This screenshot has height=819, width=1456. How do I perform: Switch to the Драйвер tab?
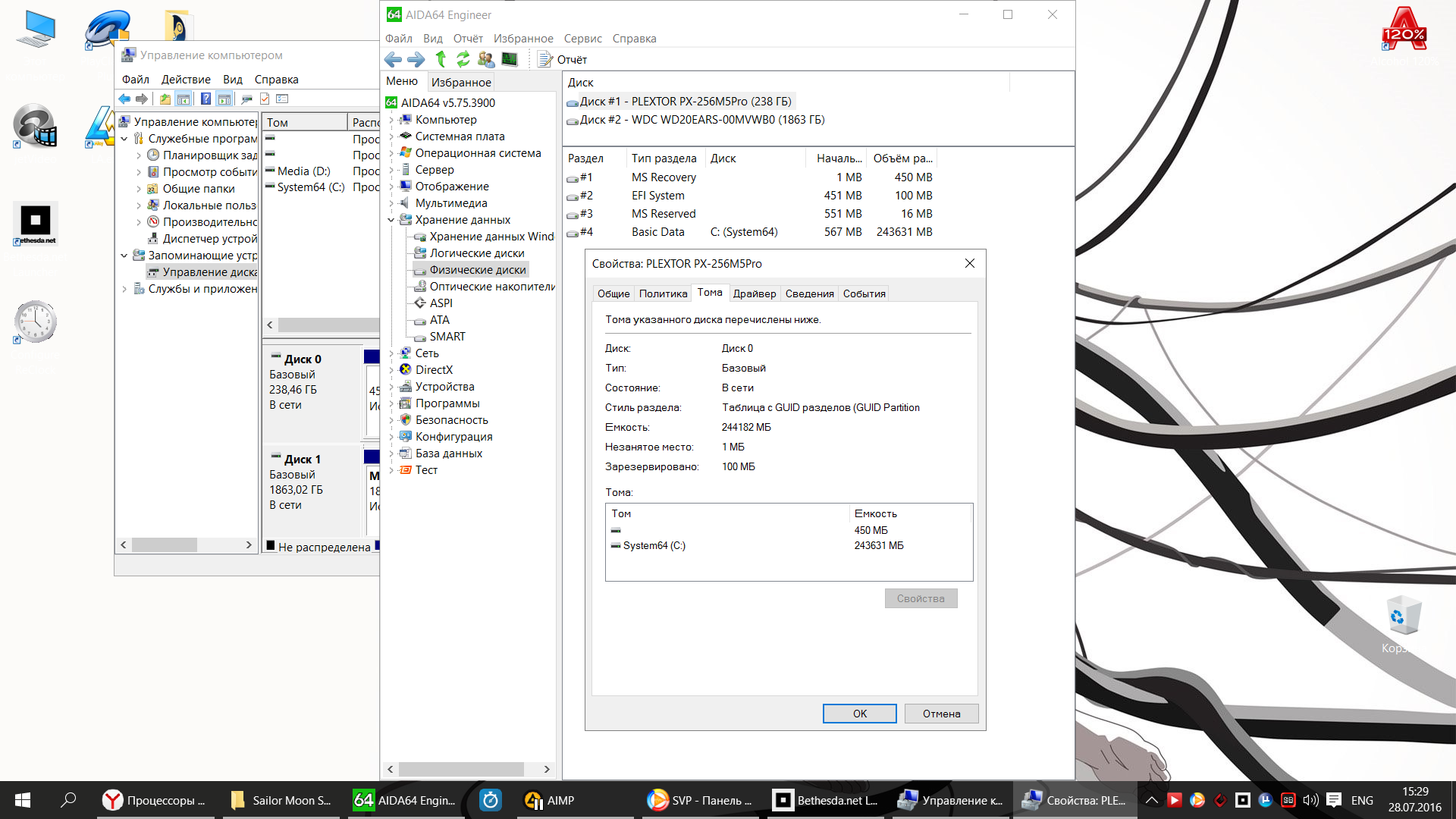tap(754, 293)
